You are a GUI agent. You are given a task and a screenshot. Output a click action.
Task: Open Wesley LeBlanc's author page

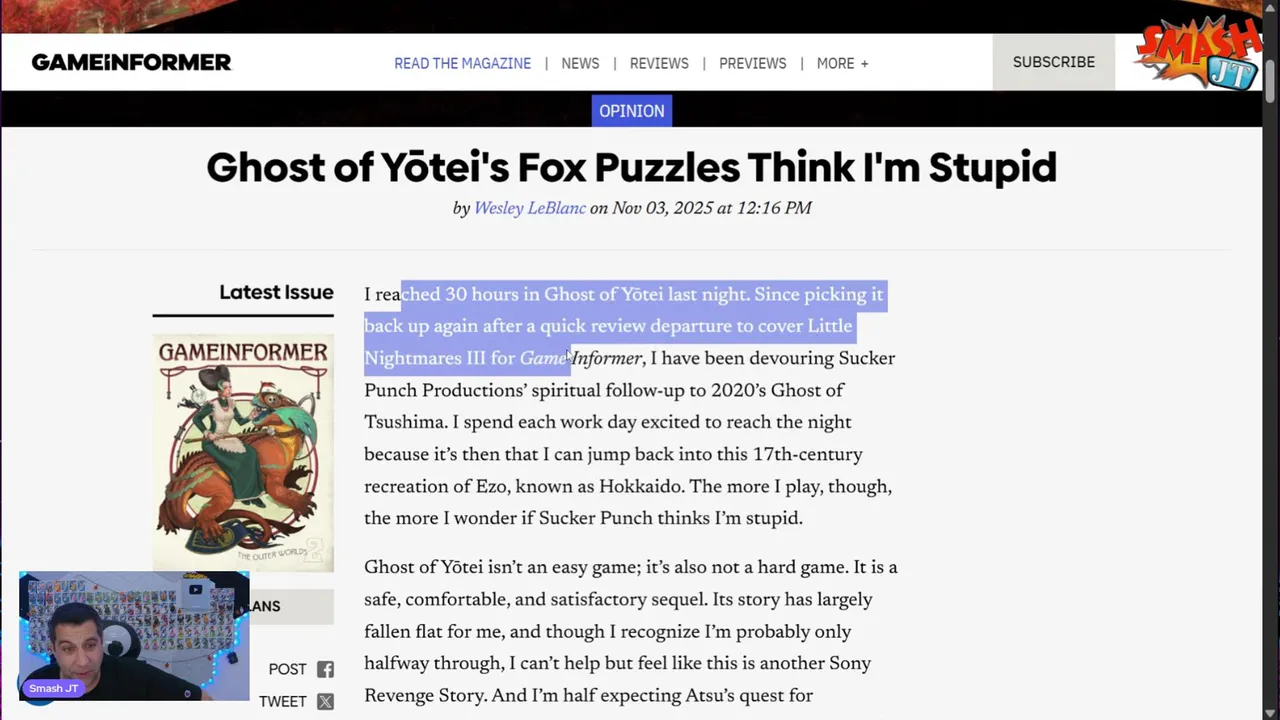tap(529, 208)
